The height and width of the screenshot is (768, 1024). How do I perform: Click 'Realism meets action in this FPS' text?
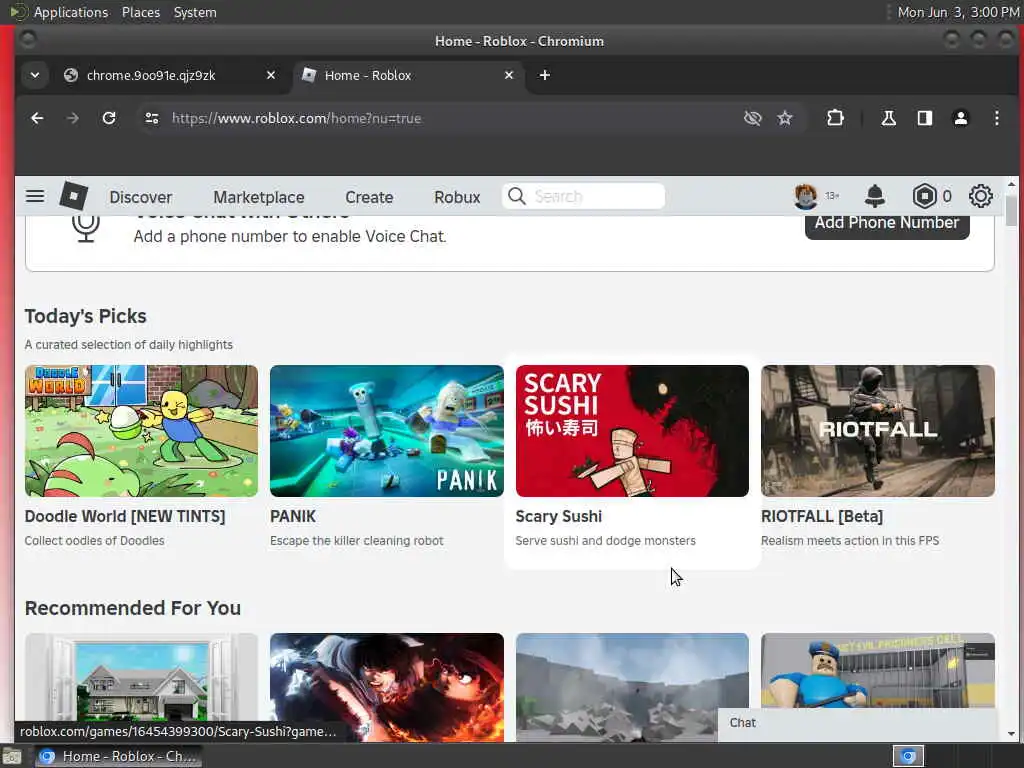click(x=850, y=541)
